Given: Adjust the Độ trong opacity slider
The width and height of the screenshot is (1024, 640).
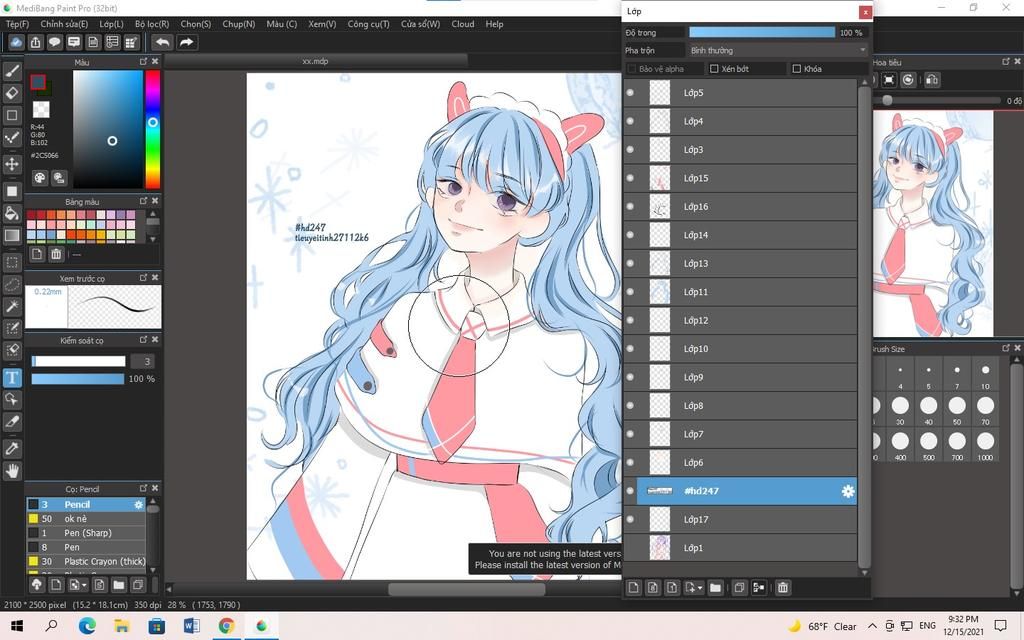Looking at the screenshot, I should point(762,32).
